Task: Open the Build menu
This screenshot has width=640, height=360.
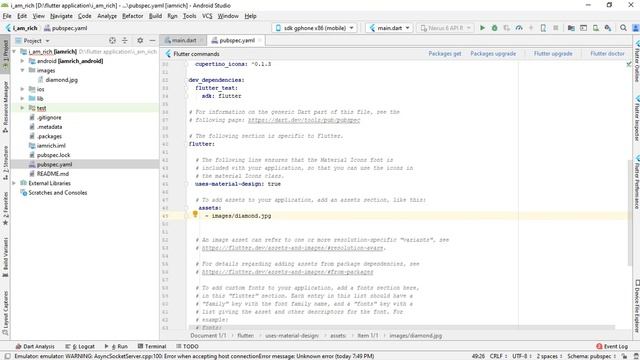Action: (155, 16)
